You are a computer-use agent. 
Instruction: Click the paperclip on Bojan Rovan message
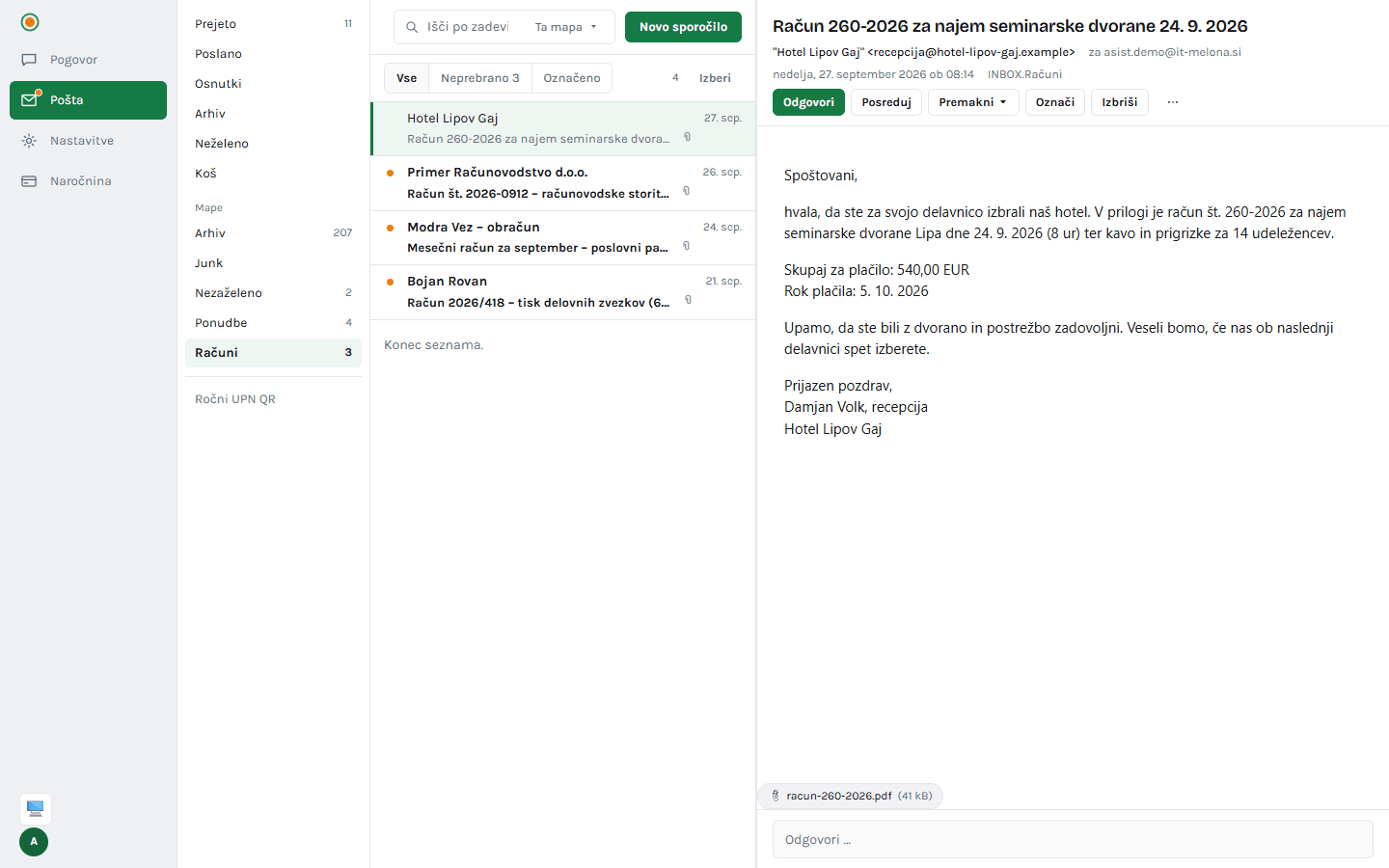click(x=688, y=300)
